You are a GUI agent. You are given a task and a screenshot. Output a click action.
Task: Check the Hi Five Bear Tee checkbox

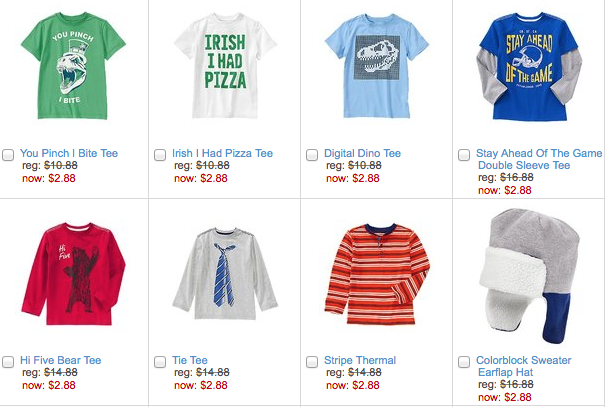click(8, 361)
